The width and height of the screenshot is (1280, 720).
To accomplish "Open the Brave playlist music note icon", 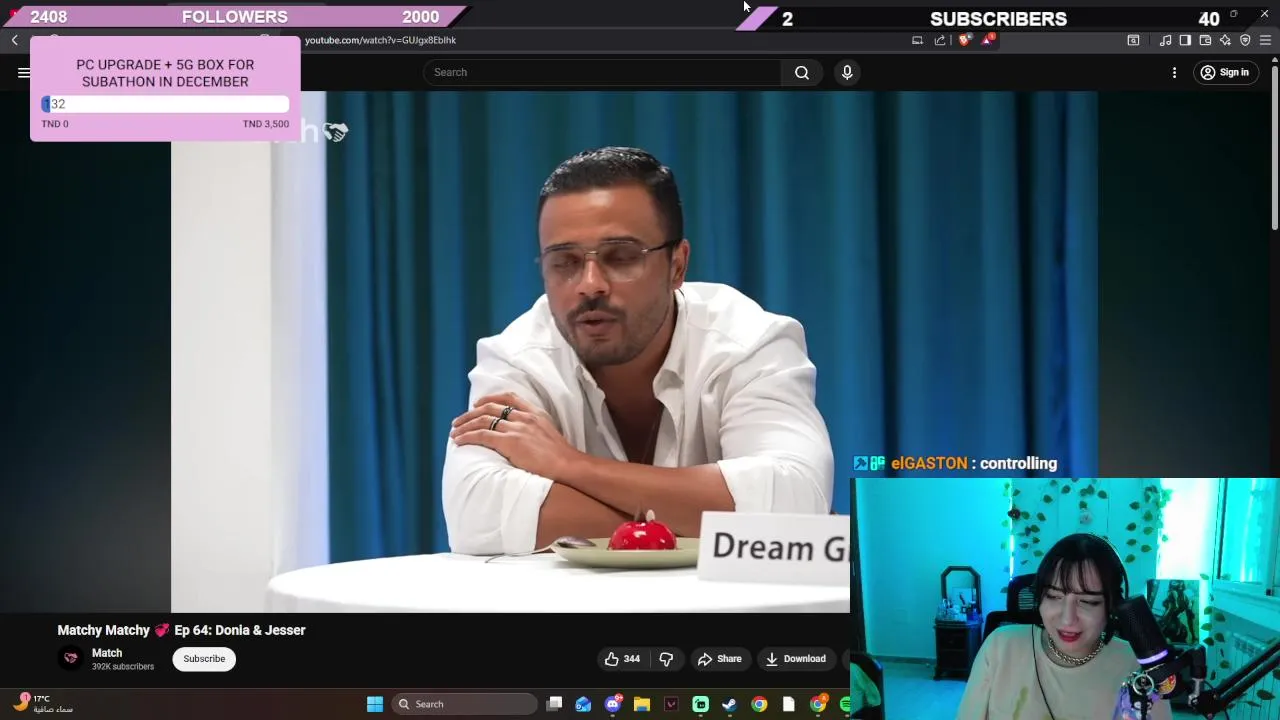I will coord(1165,40).
